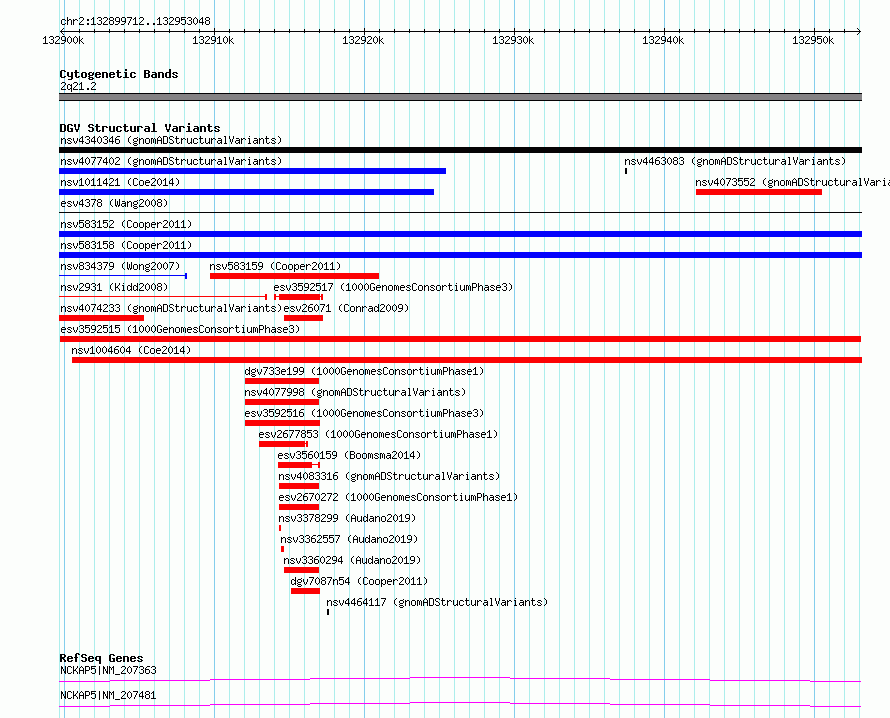
Task: Select esv3592517 1000Genomes Phase3 label
Action: (393, 287)
